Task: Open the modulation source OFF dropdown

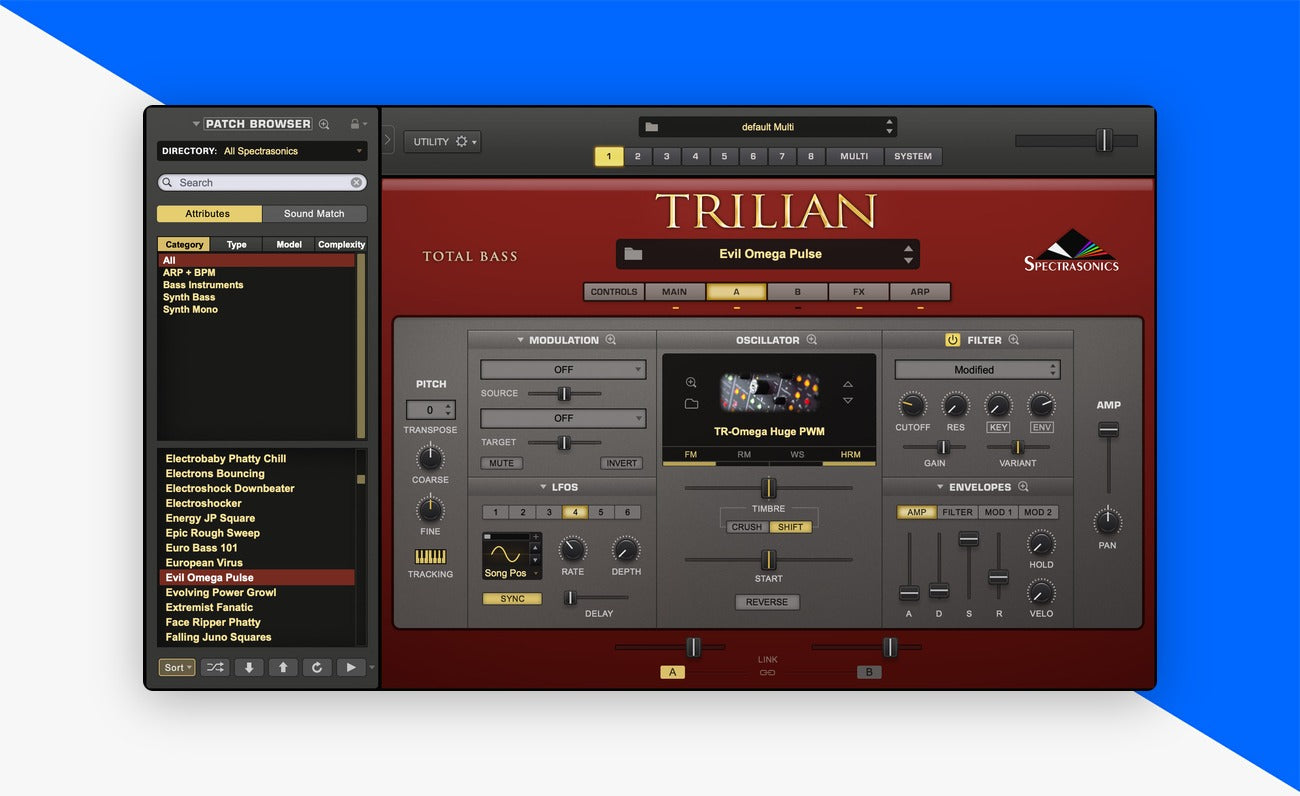Action: (563, 370)
